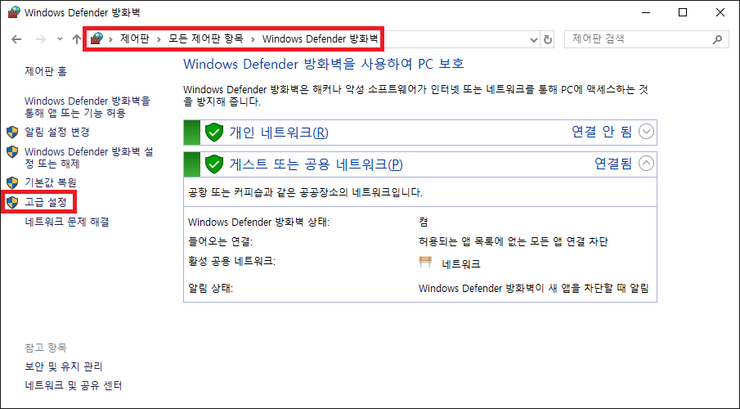Click the magnifier icon in the search box

717,39
